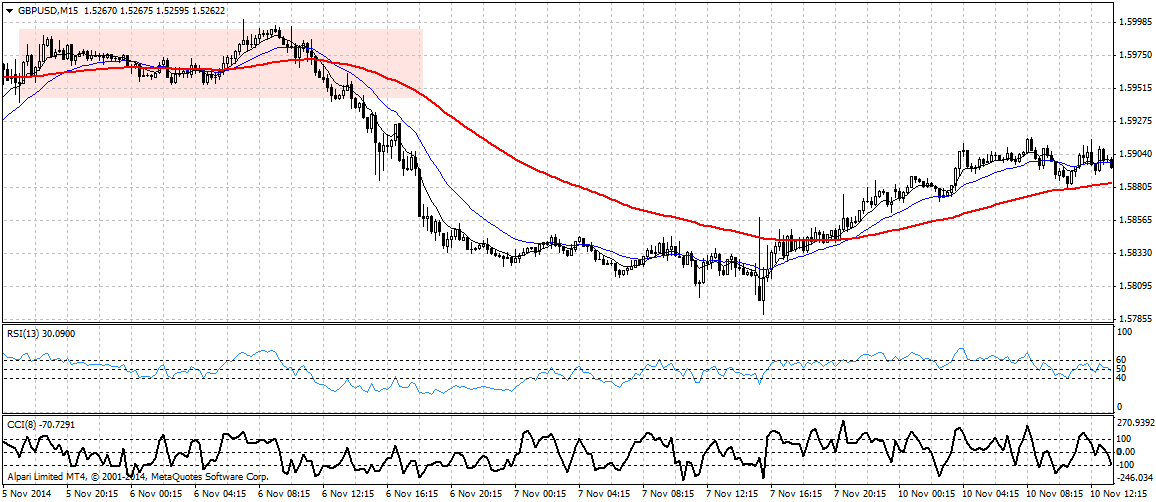Click the GBPUSD,M15 chart title text
Screen dimensions: 1156x502
click(x=47, y=10)
